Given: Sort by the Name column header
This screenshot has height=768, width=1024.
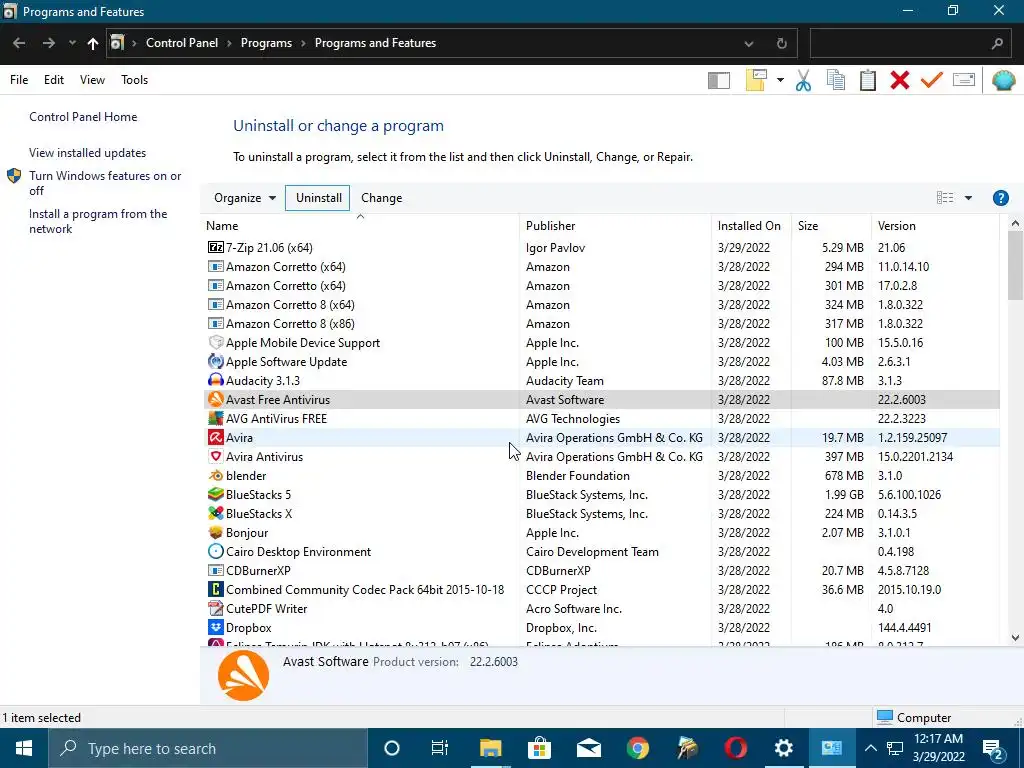Looking at the screenshot, I should tap(360, 226).
